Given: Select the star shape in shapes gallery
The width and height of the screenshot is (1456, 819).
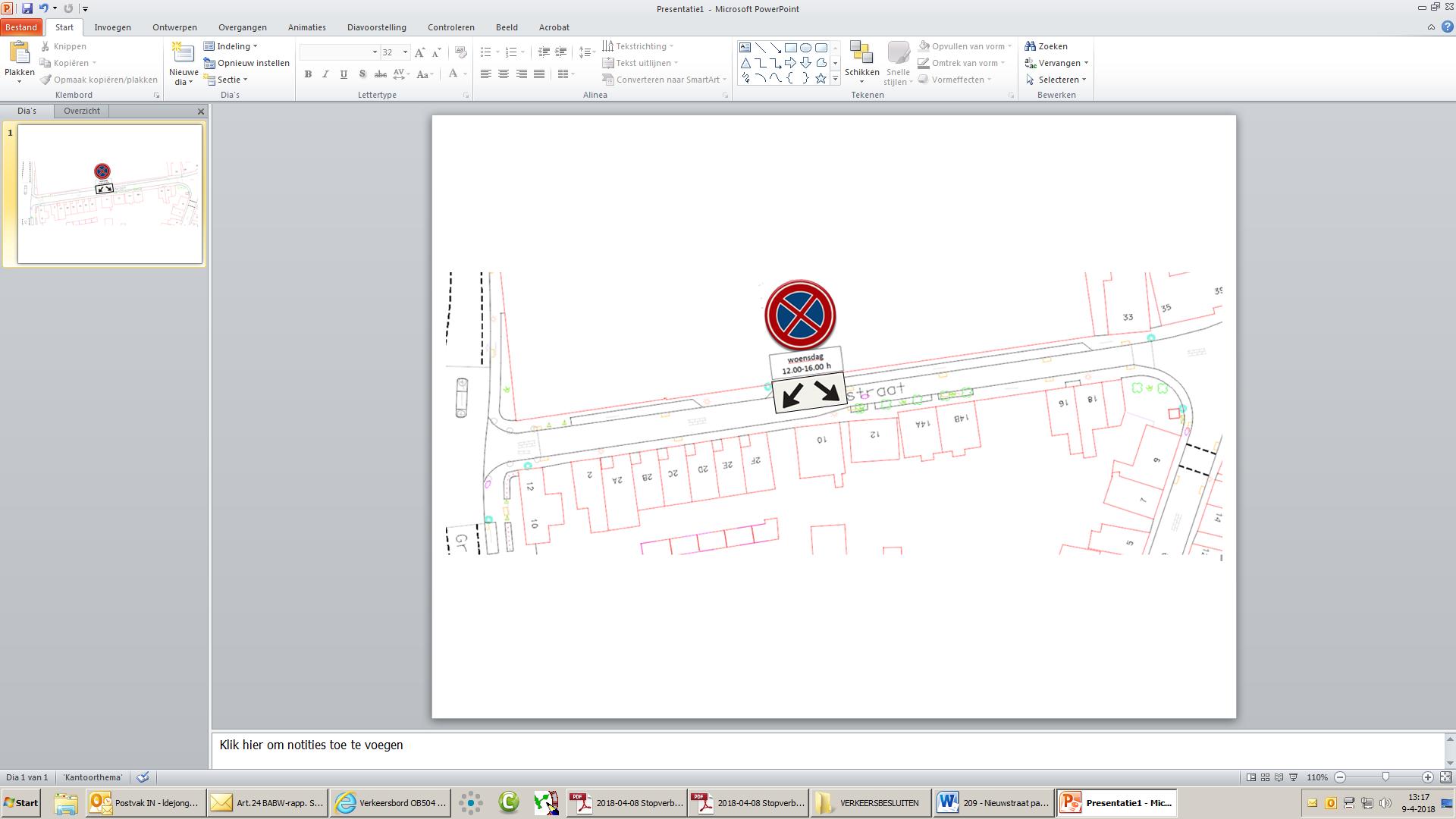Looking at the screenshot, I should click(821, 78).
